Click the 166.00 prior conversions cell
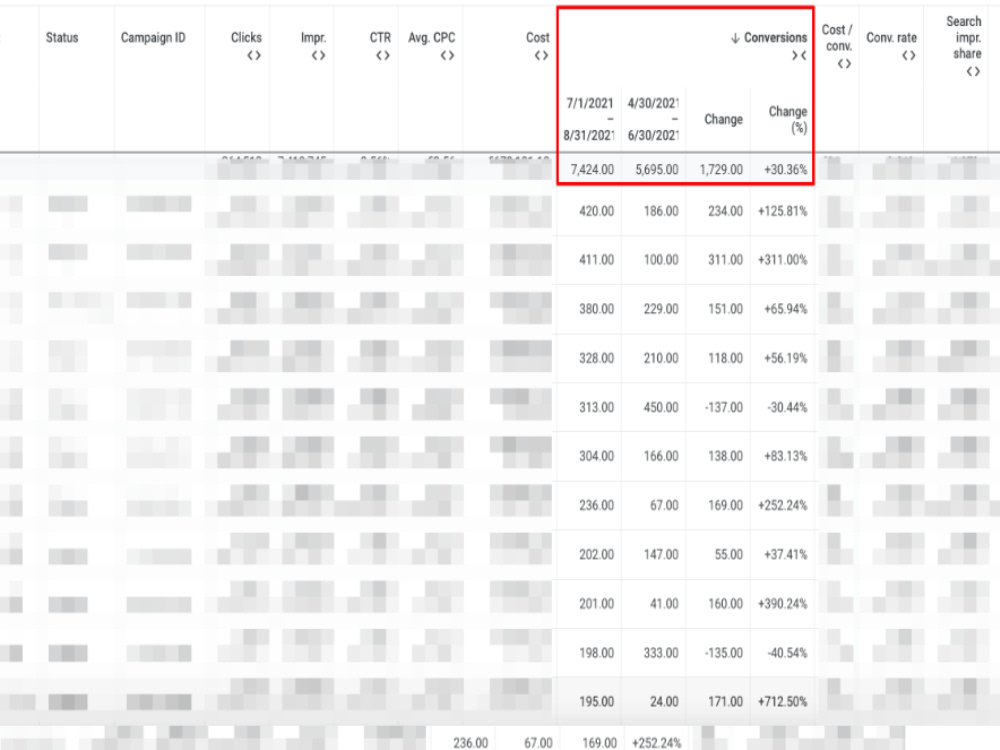The height and width of the screenshot is (750, 1000). click(x=661, y=457)
